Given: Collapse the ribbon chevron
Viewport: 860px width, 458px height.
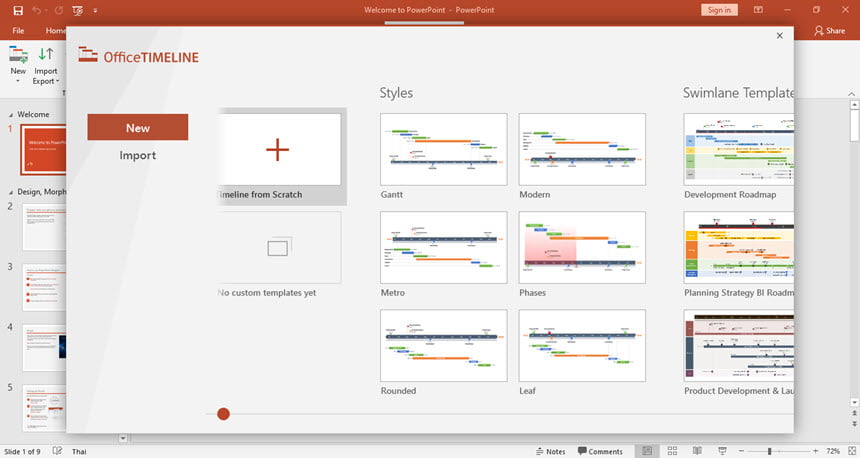Looking at the screenshot, I should 851,94.
